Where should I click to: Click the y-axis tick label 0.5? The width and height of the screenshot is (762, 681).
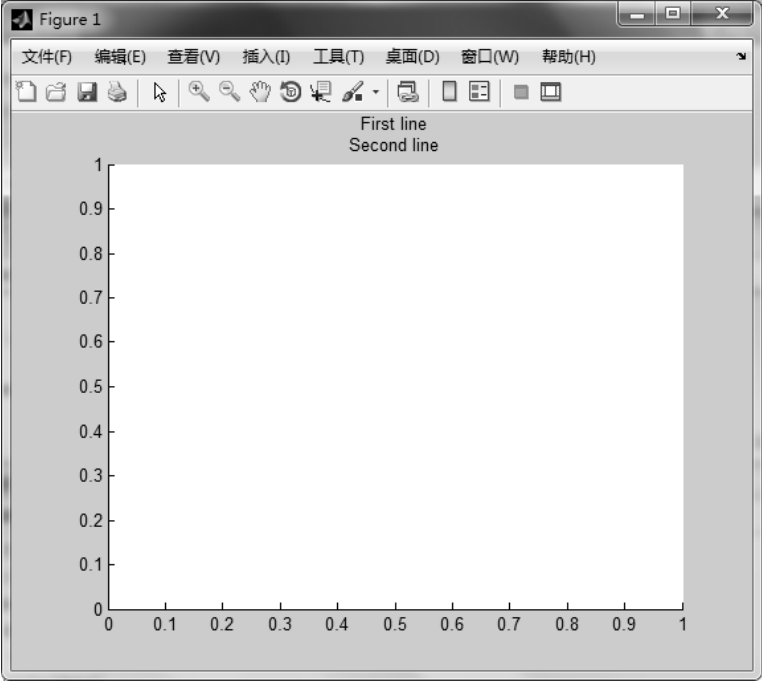pos(91,387)
